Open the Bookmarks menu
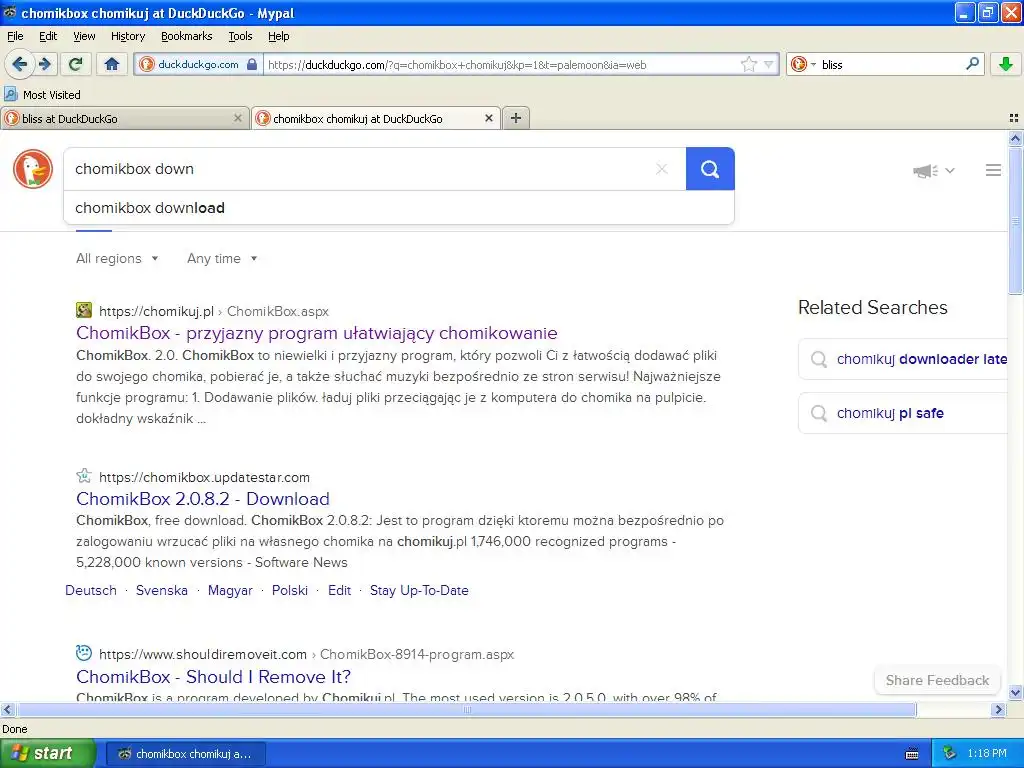 coord(186,36)
